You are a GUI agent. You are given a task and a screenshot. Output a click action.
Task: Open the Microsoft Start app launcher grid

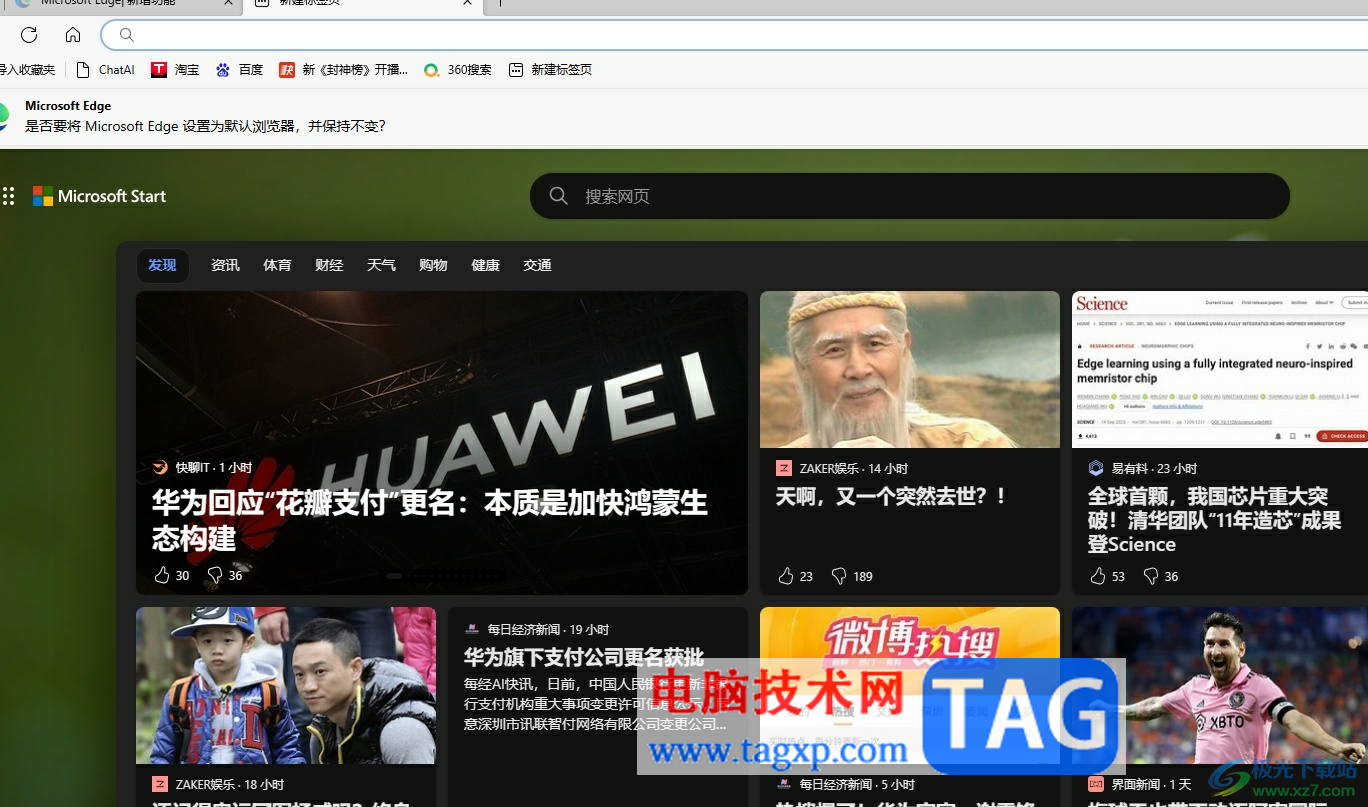pos(9,196)
